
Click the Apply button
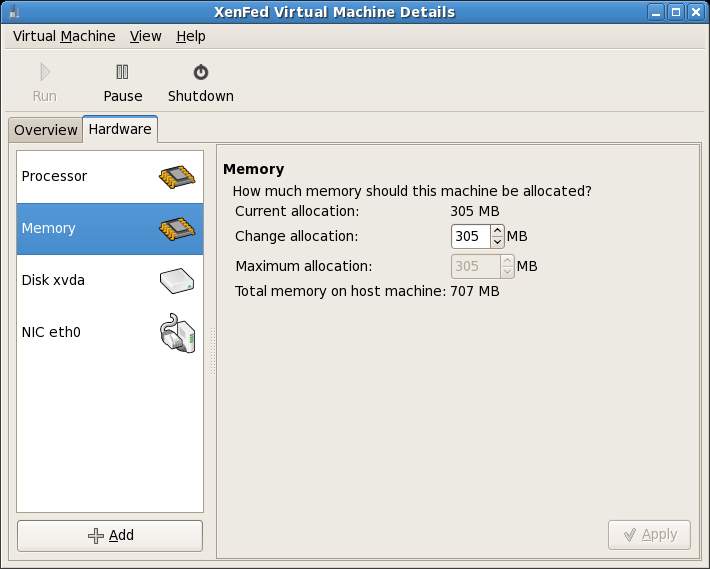point(648,535)
